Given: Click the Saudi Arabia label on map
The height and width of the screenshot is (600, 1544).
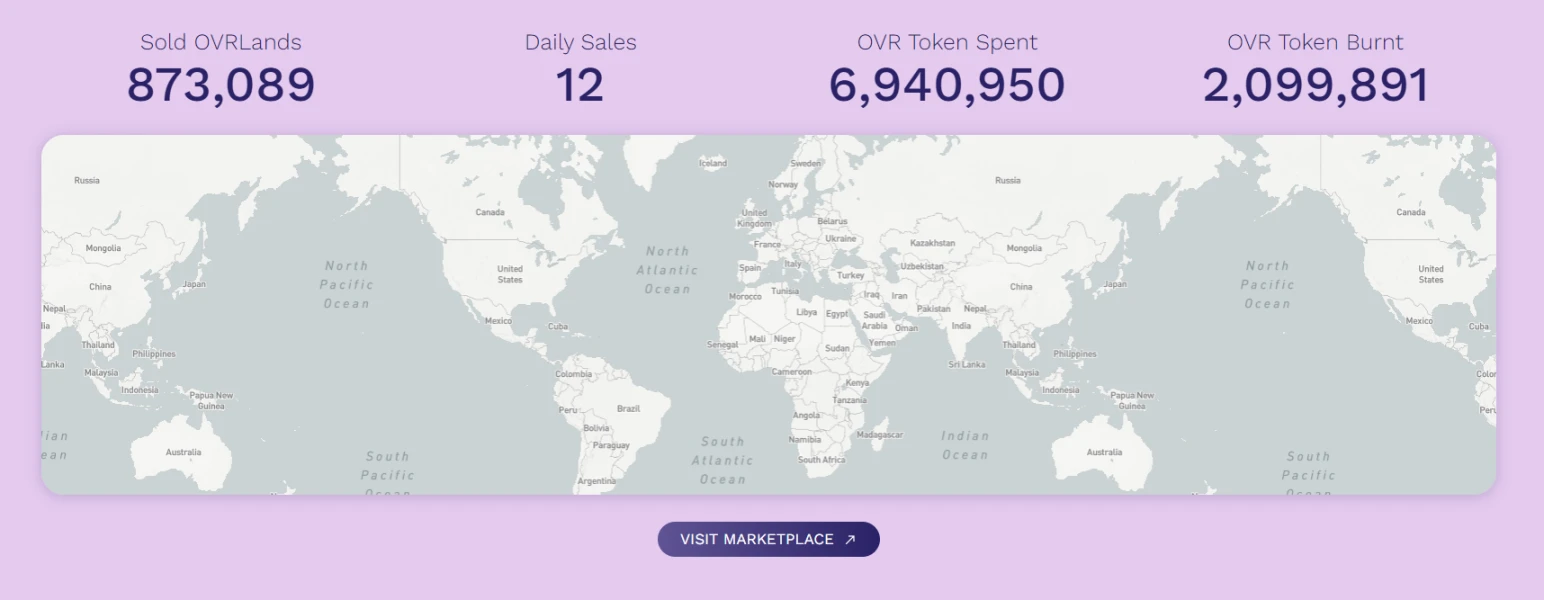Looking at the screenshot, I should click(x=874, y=320).
